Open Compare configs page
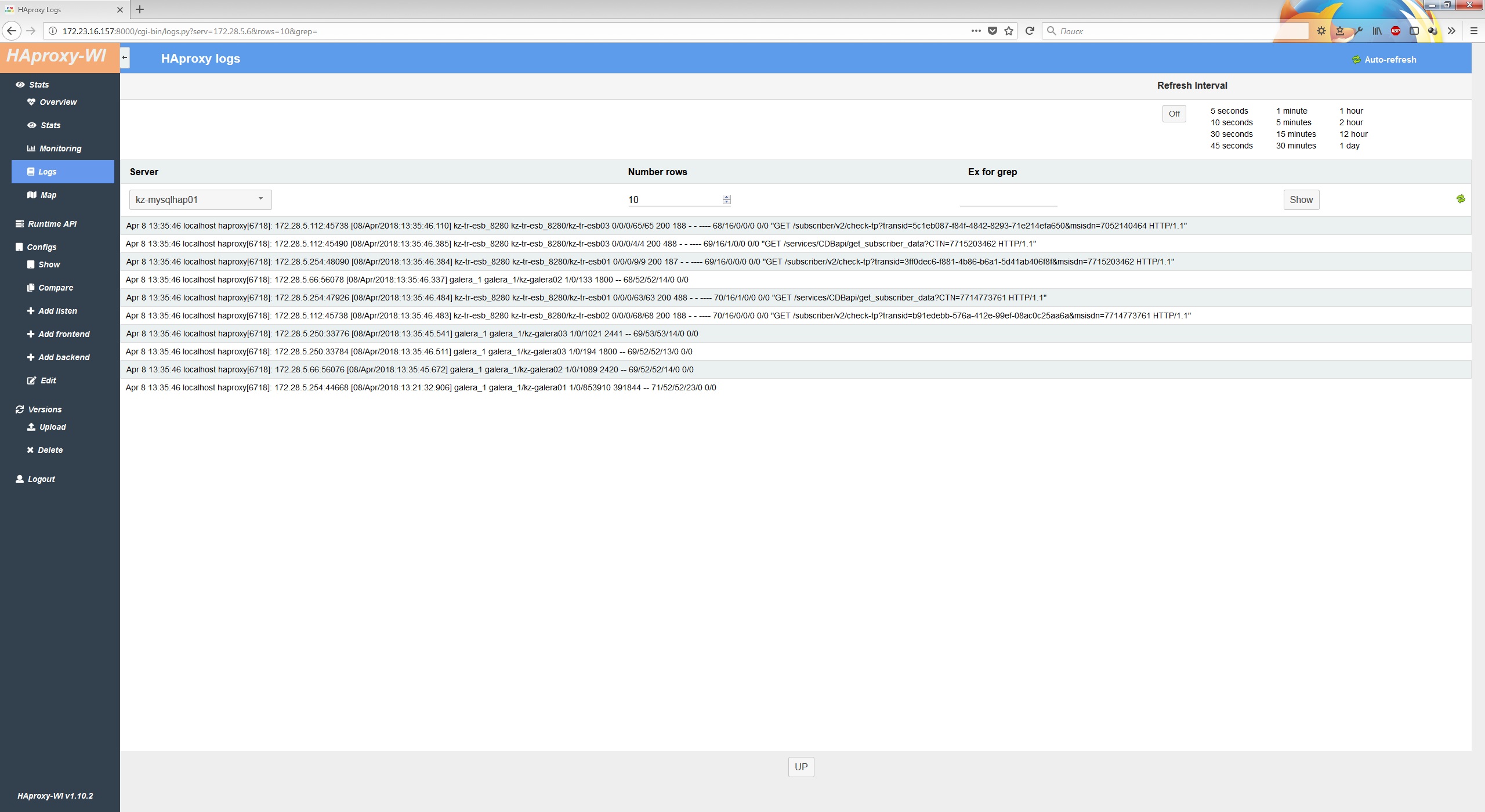Screen dimensions: 1485x812 50,288
